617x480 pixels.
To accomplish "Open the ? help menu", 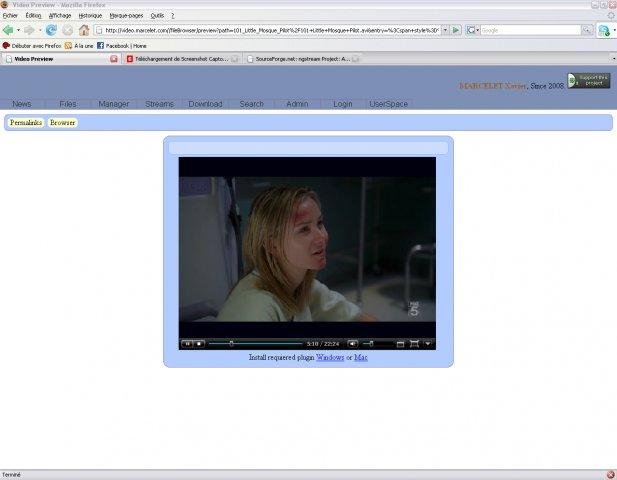I will tap(173, 16).
